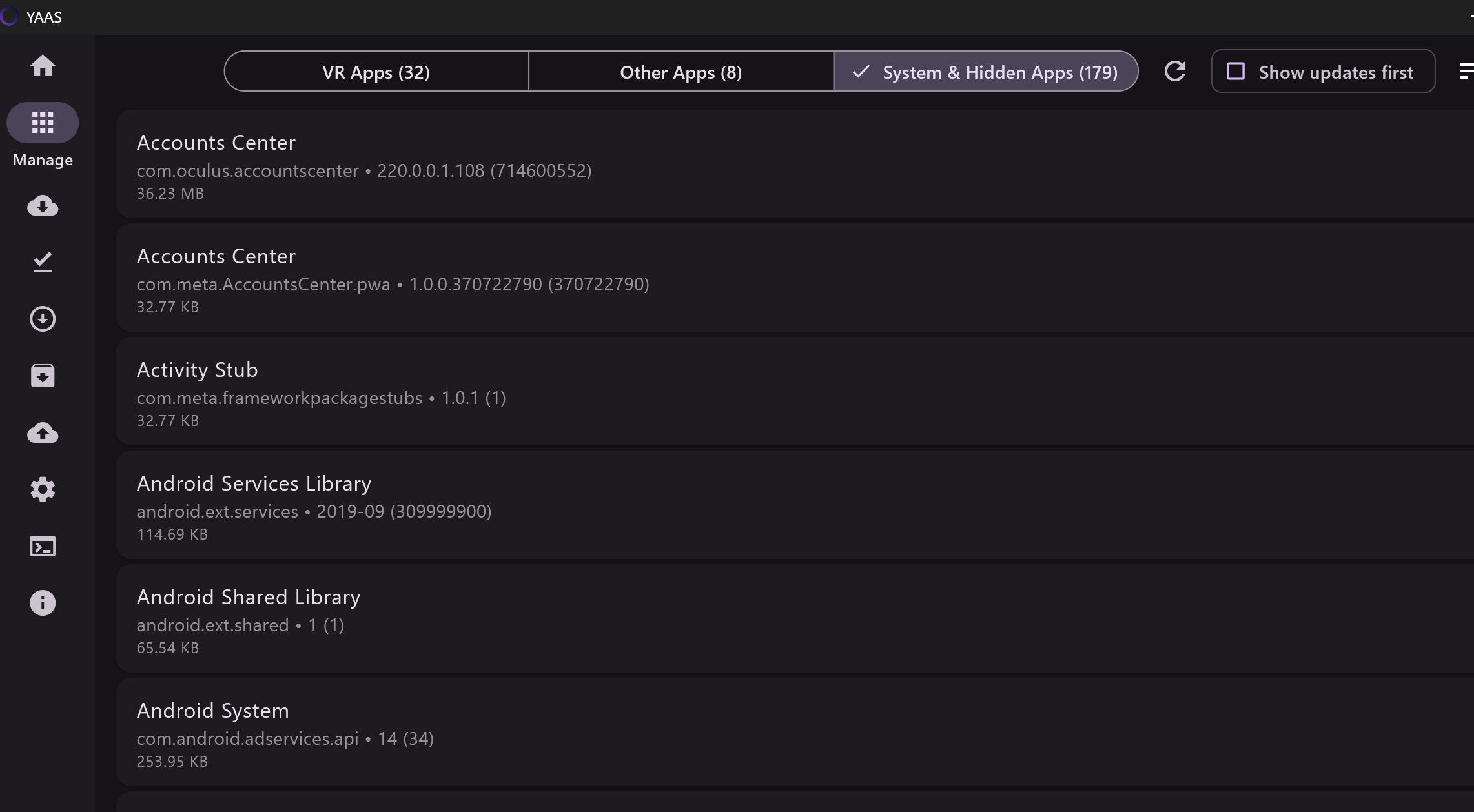Switch to the VR Apps (32) tab

[376, 71]
